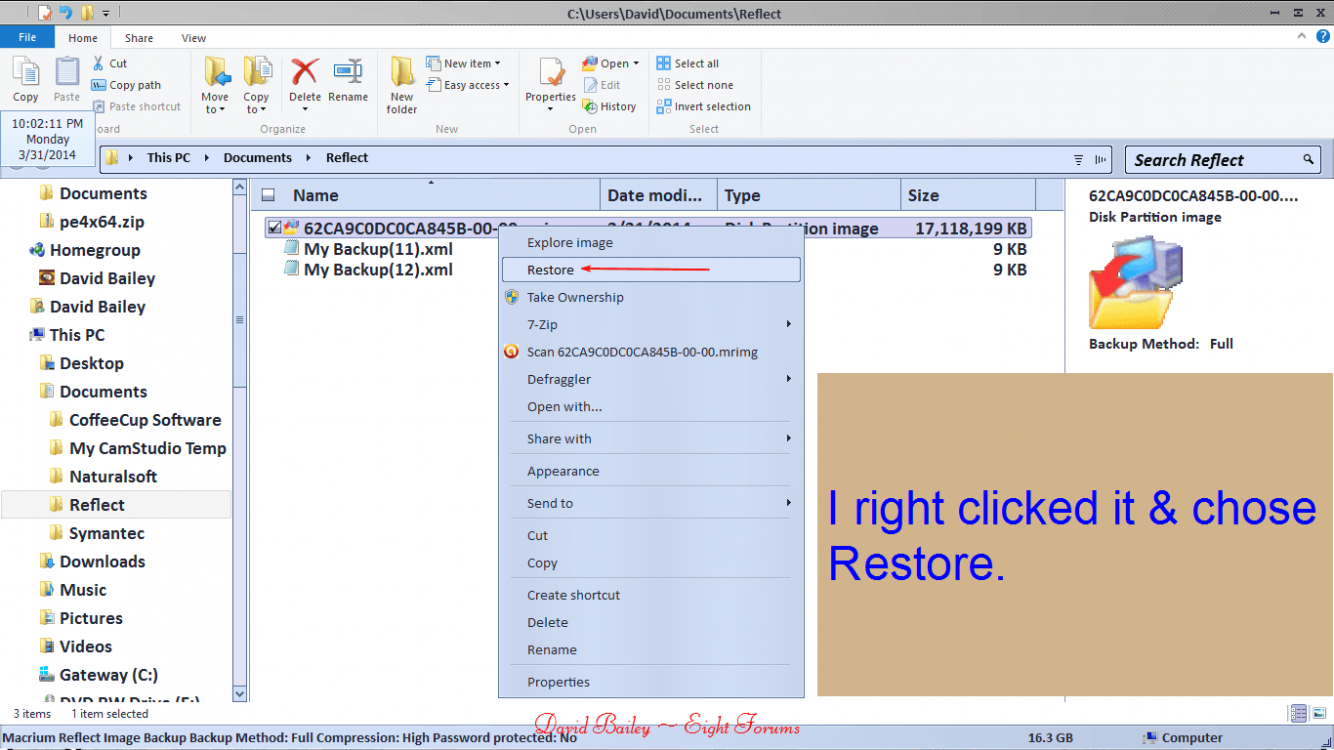The image size is (1334, 750).
Task: Click the large Macrium preview thumbnail
Action: (1137, 282)
